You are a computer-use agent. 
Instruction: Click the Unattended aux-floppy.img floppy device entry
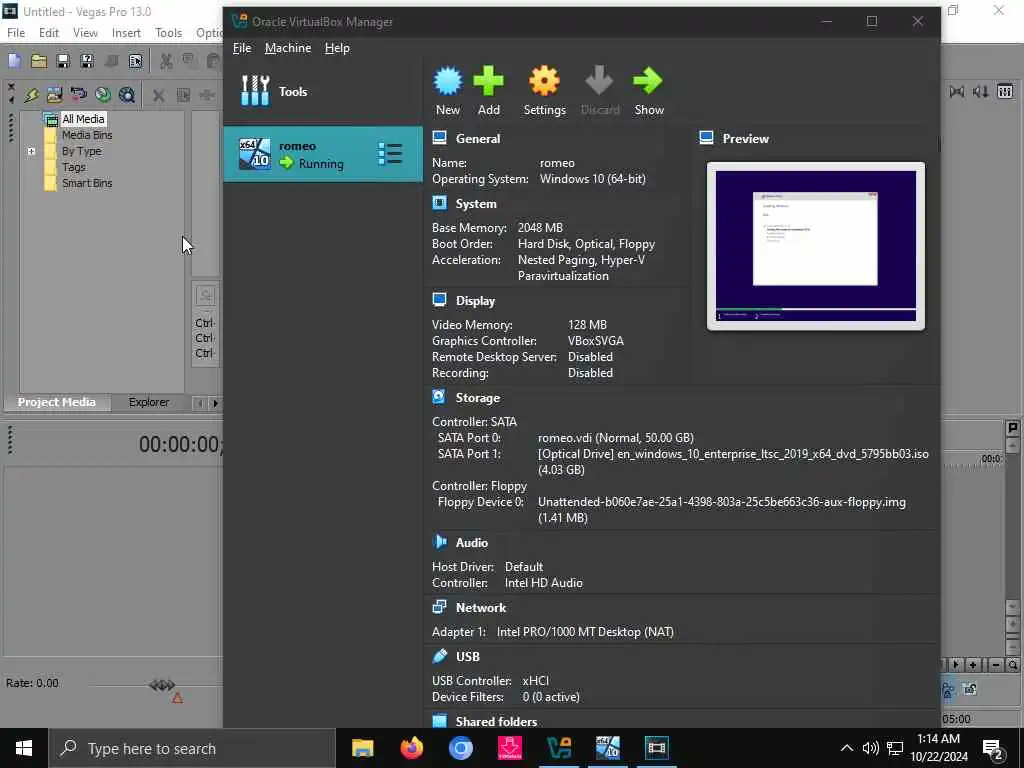click(722, 510)
